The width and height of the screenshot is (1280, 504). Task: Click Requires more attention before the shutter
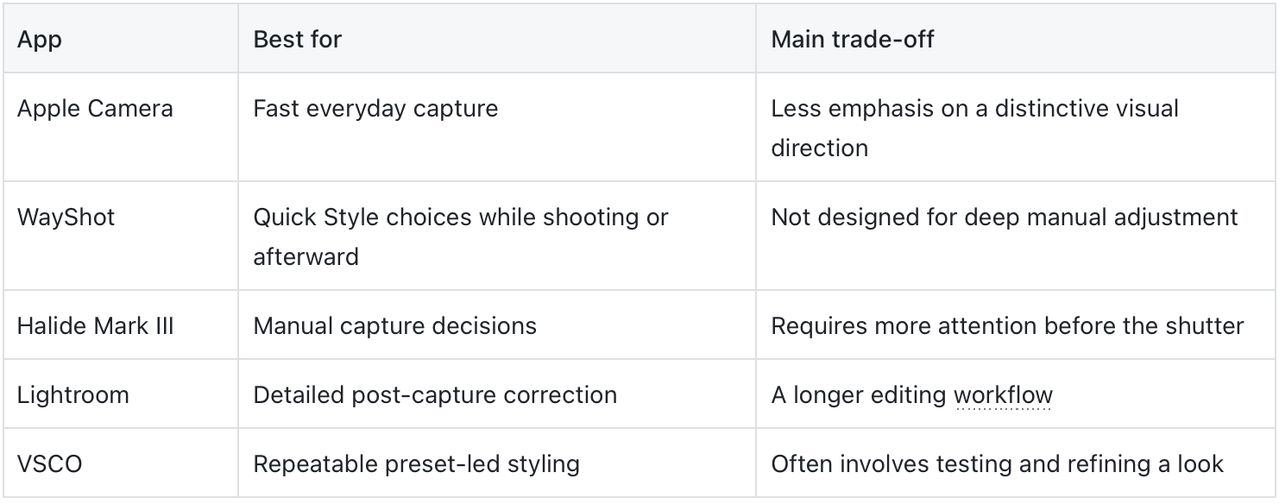(x=1007, y=325)
